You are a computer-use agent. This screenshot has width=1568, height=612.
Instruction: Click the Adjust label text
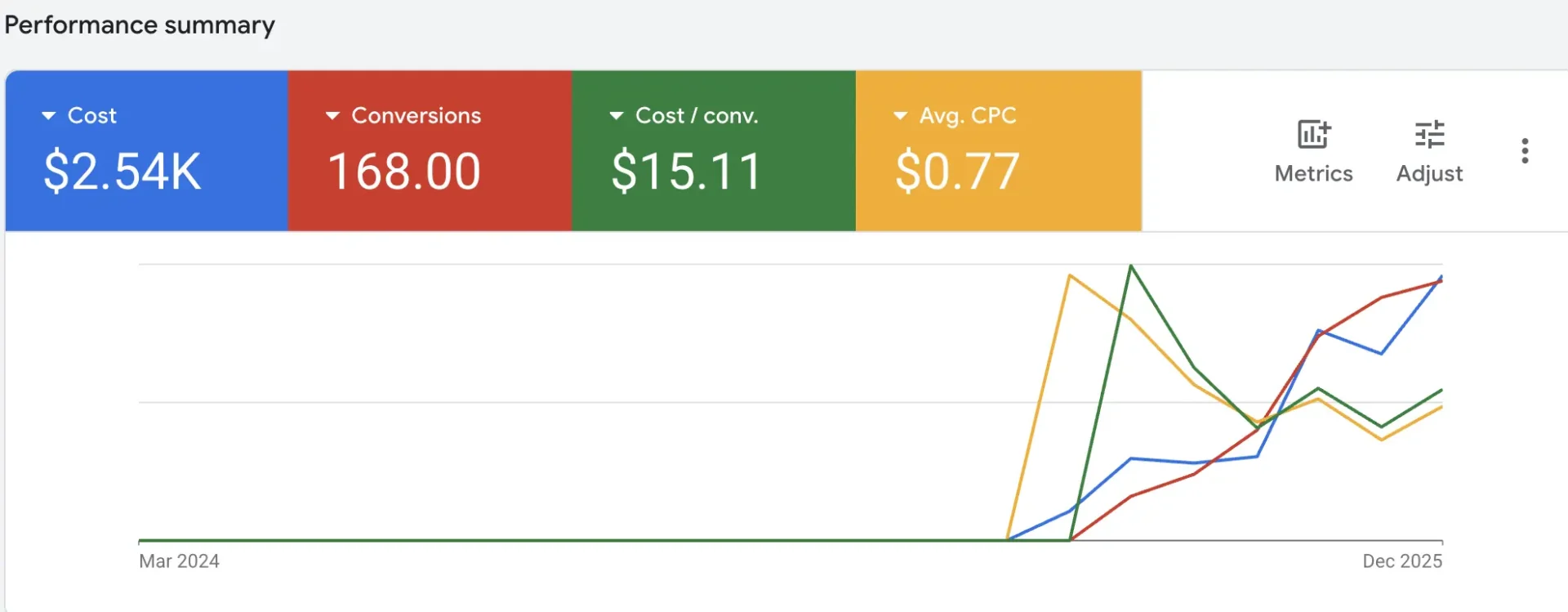(1429, 173)
